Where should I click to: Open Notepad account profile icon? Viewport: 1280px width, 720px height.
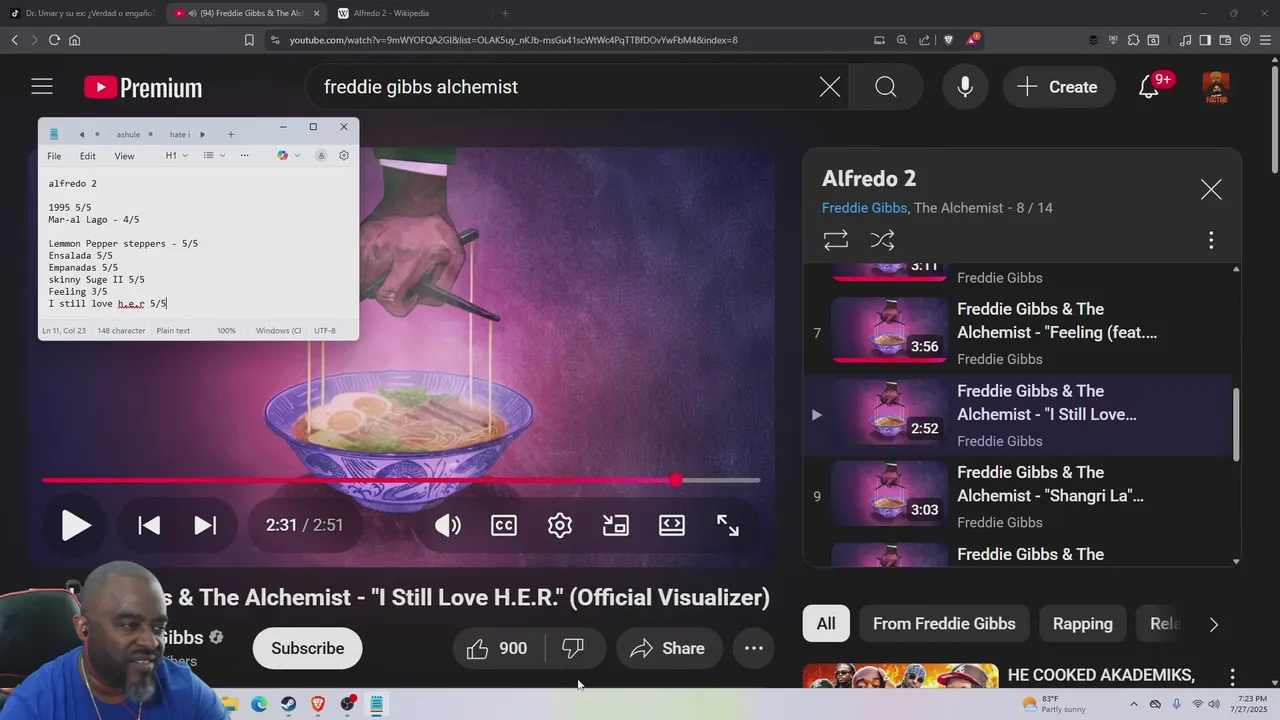pos(321,156)
